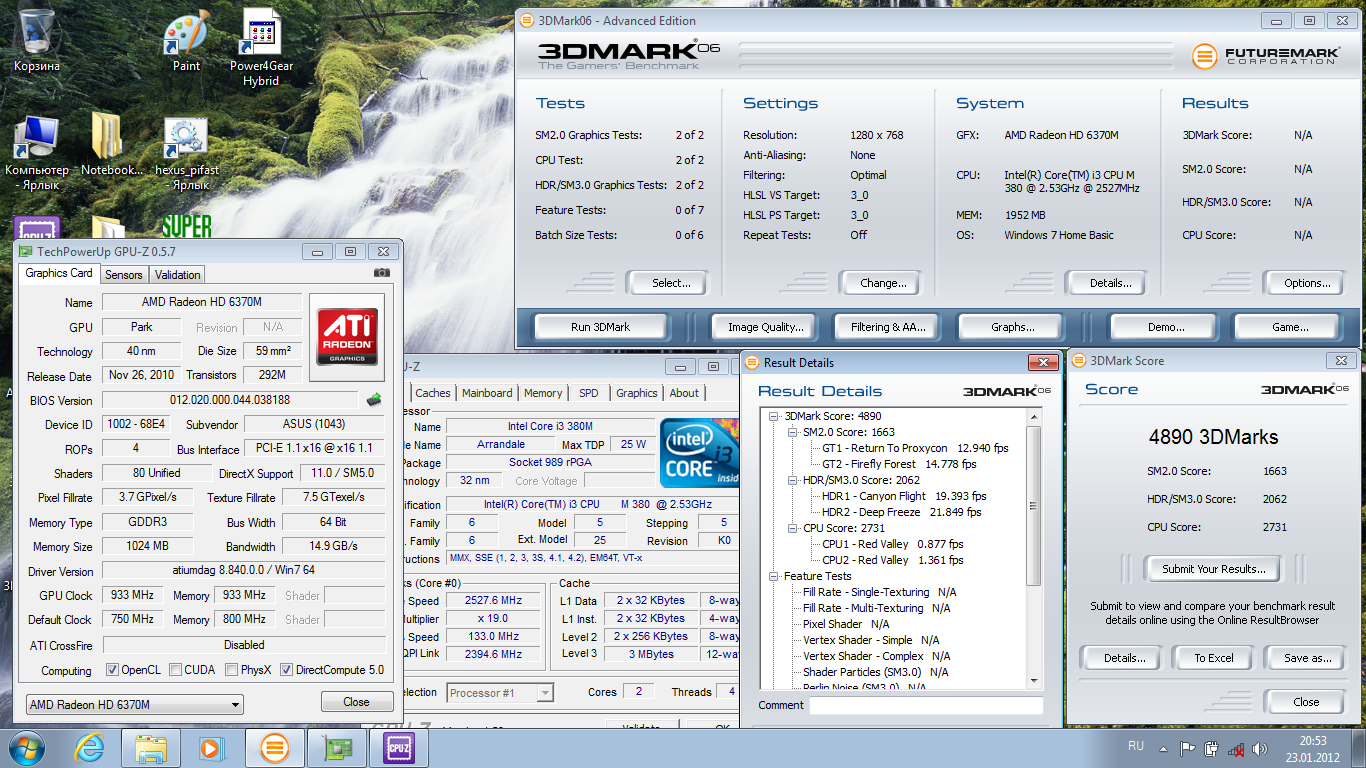
Task: Click Submit Your Results... button
Action: [1213, 569]
